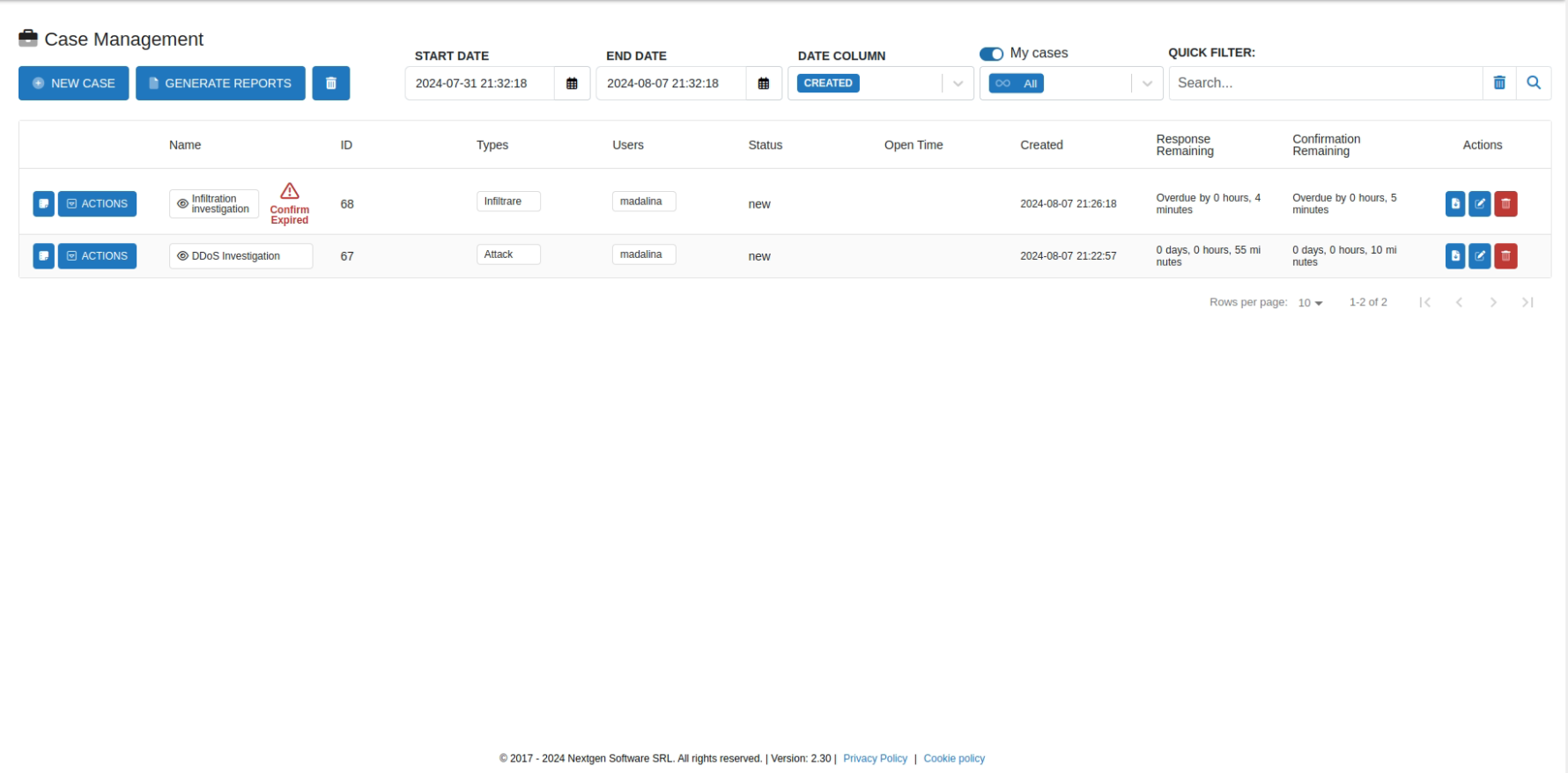Click the document icon for DDoS Investigation

coord(1455,256)
